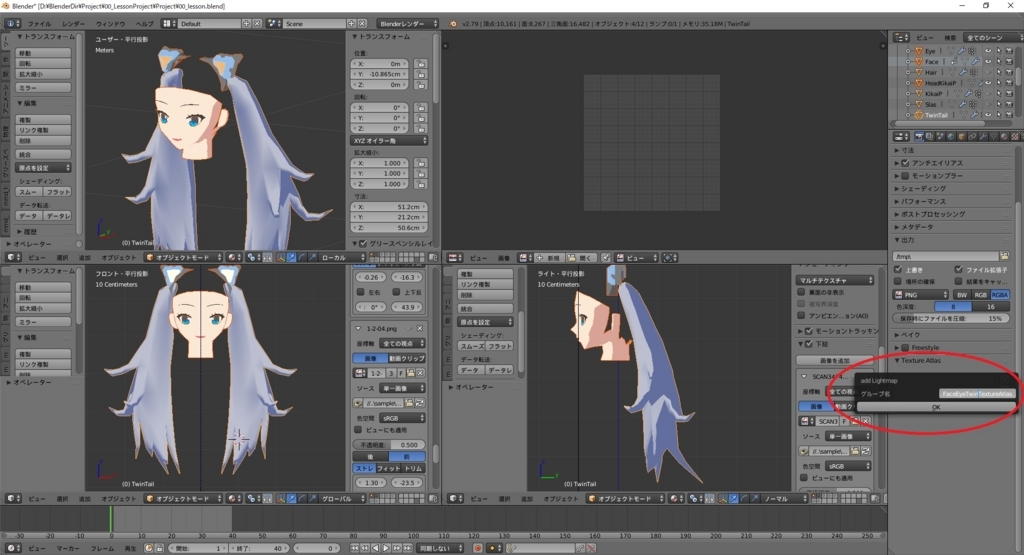Click the ミラー button in top-left tool shelf
The image size is (1024, 555).
(43, 87)
